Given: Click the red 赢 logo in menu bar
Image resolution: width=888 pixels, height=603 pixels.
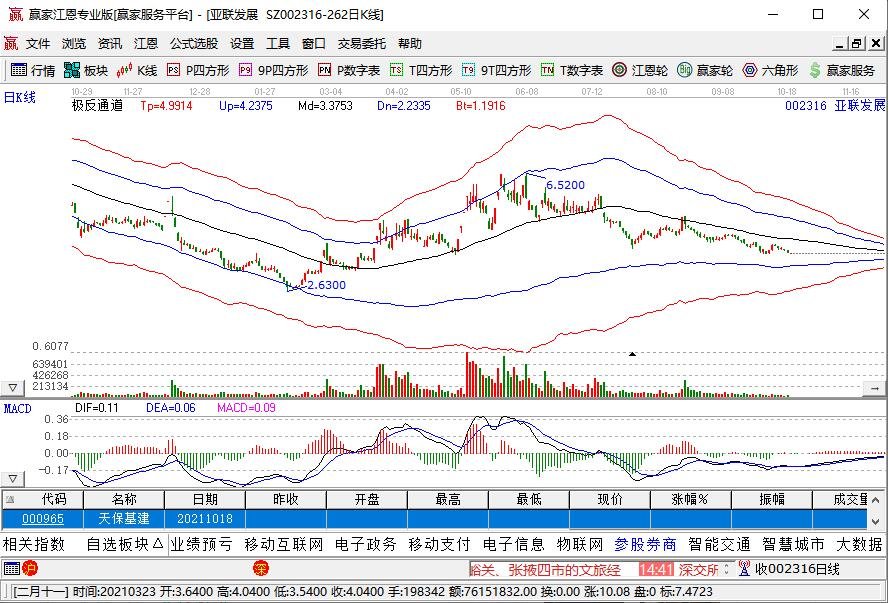Looking at the screenshot, I should click(x=11, y=44).
